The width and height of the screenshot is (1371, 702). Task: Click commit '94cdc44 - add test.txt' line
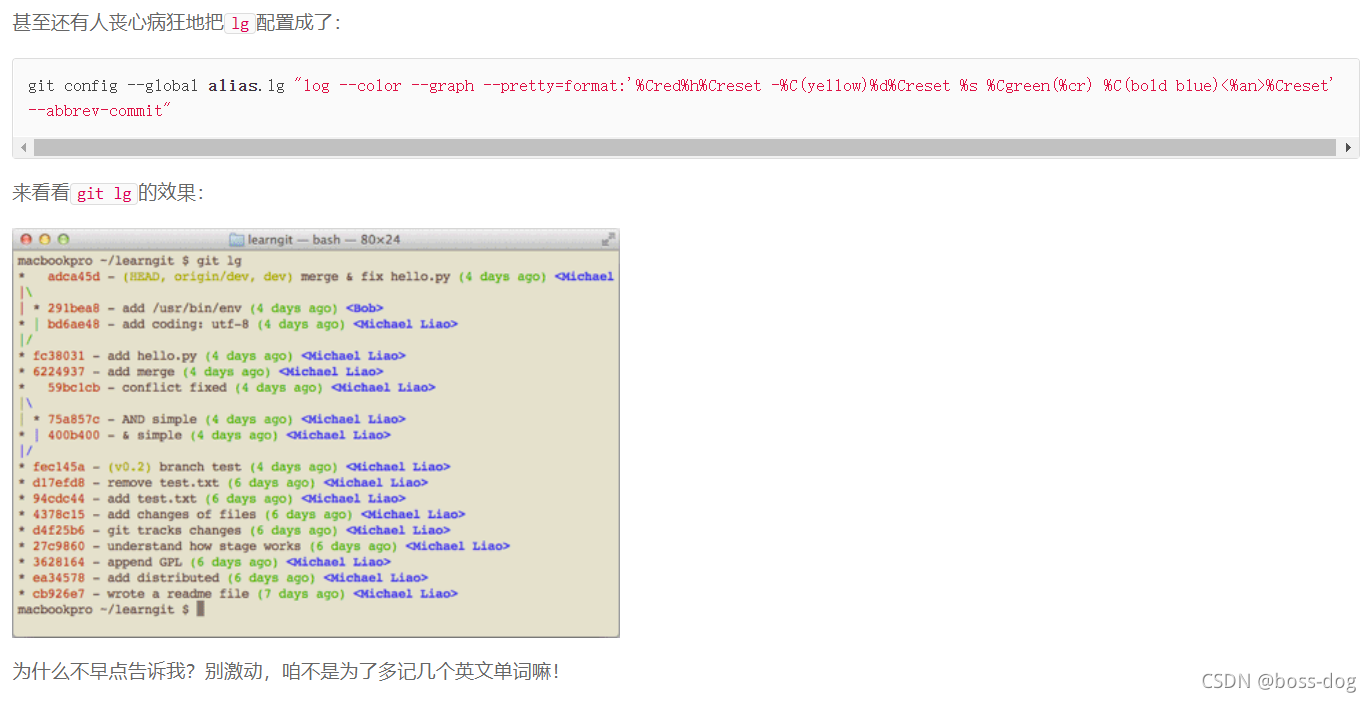(211, 499)
